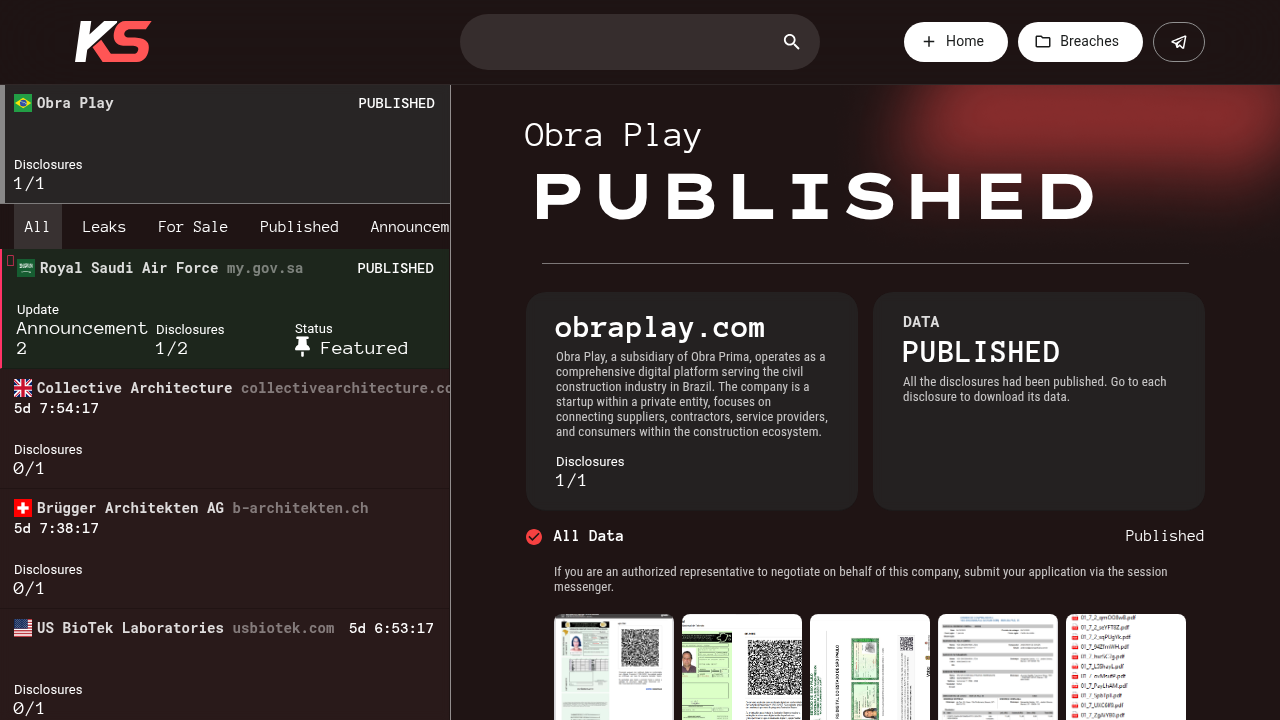Switch to the For Sale tab

click(x=193, y=227)
